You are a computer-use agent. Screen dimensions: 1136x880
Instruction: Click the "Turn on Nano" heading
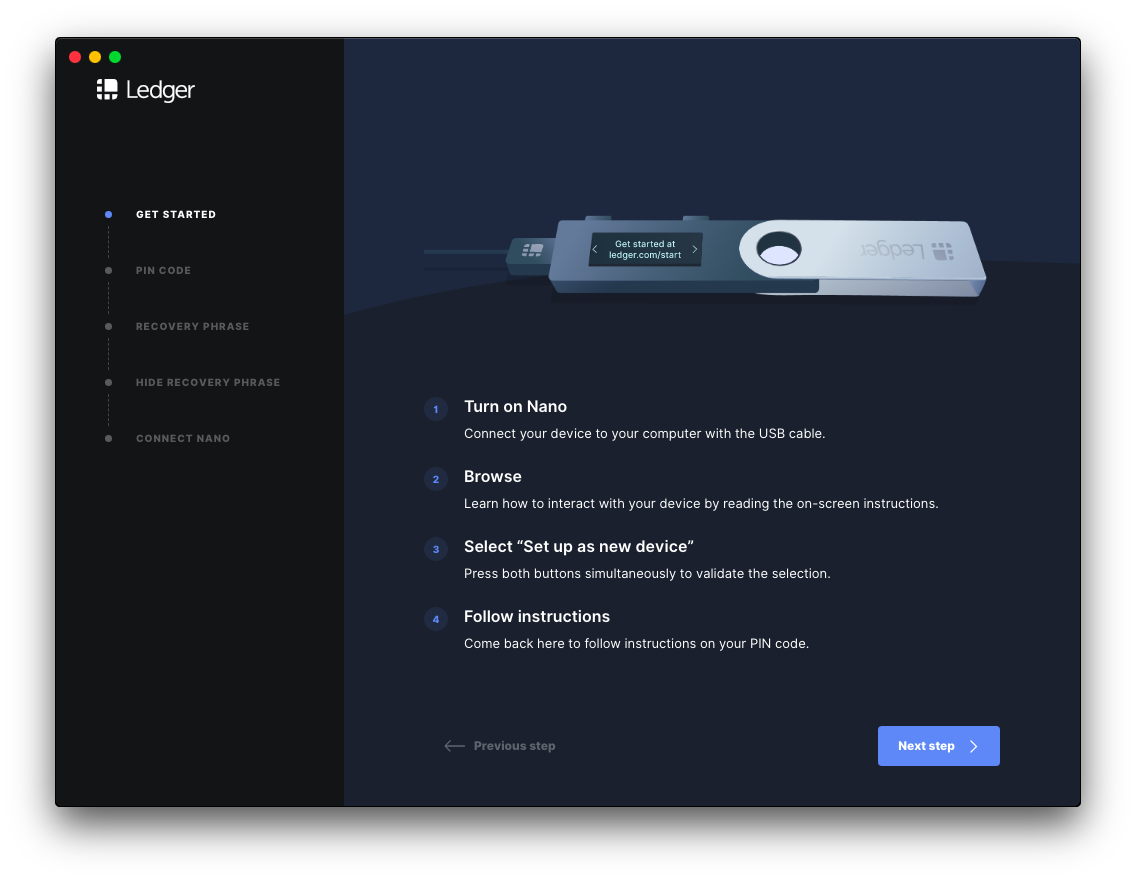pyautogui.click(x=515, y=406)
